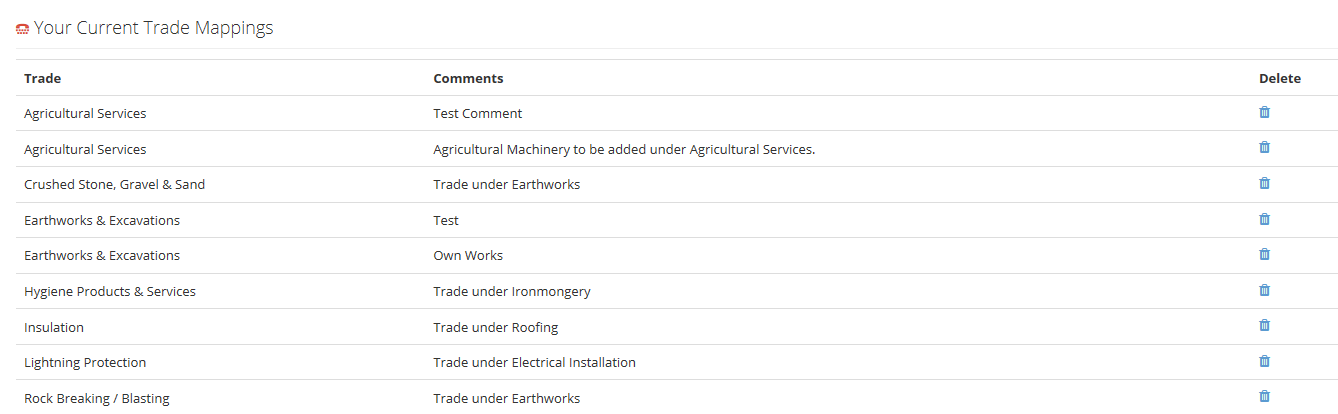Click the Trade column header
The image size is (1338, 414).
tap(43, 78)
